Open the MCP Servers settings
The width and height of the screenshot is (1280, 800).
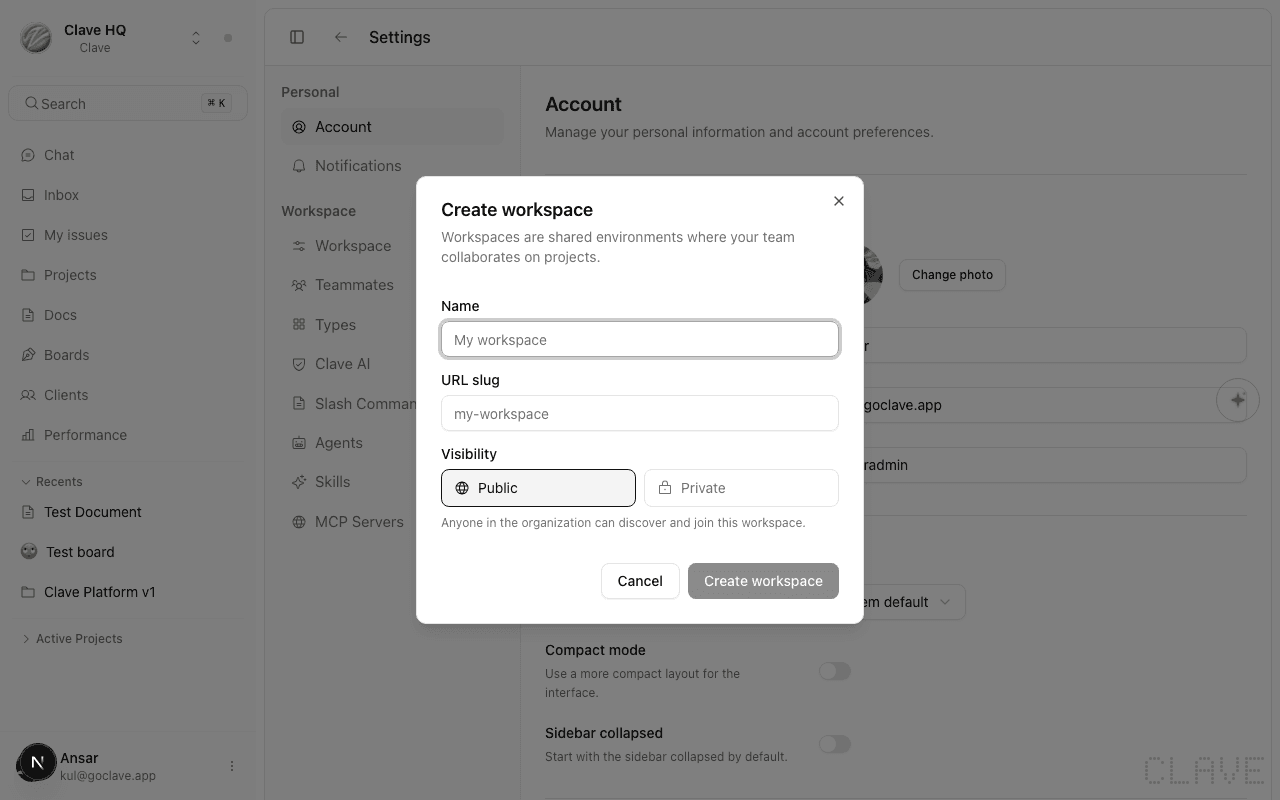tap(359, 521)
